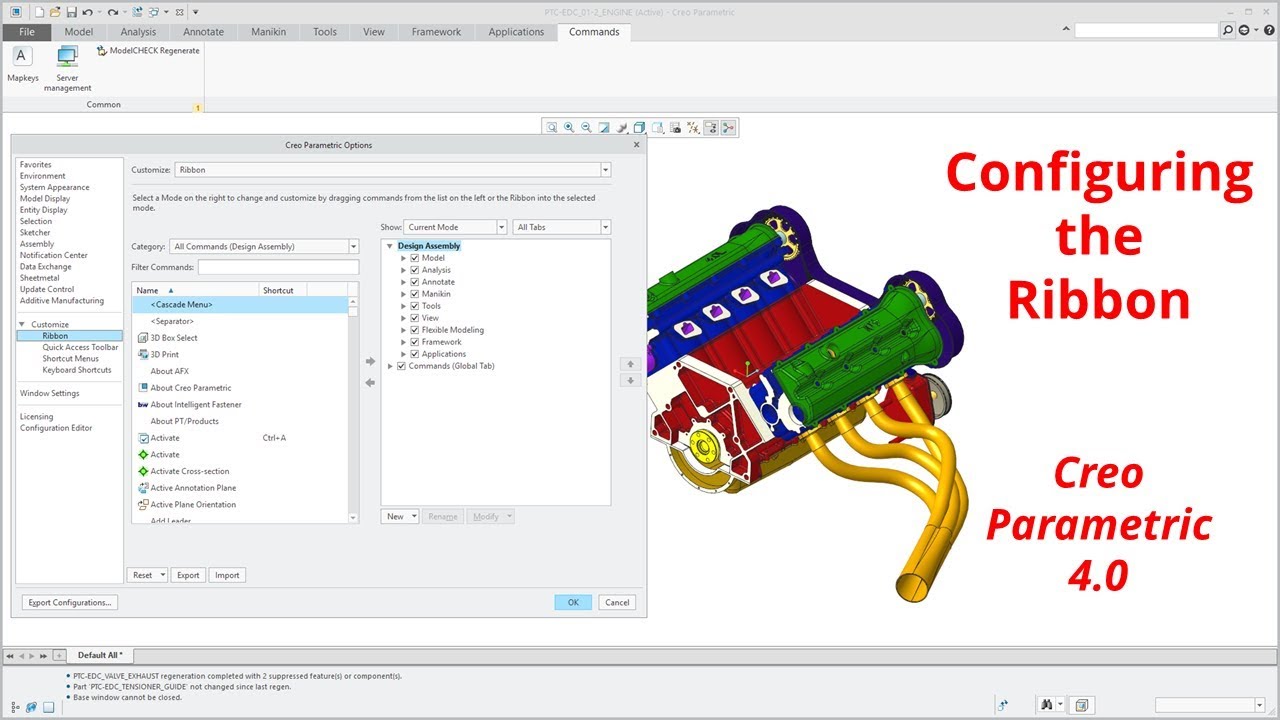Switch to the Model ribbon tab

click(x=78, y=32)
